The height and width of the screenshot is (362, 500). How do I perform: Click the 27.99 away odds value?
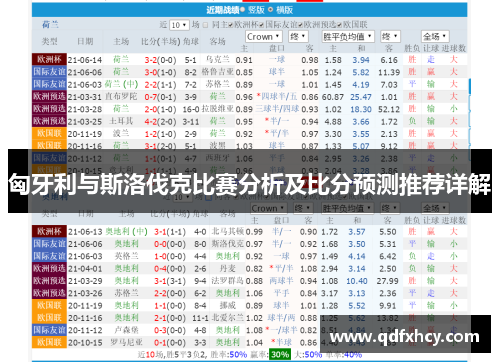click(387, 281)
